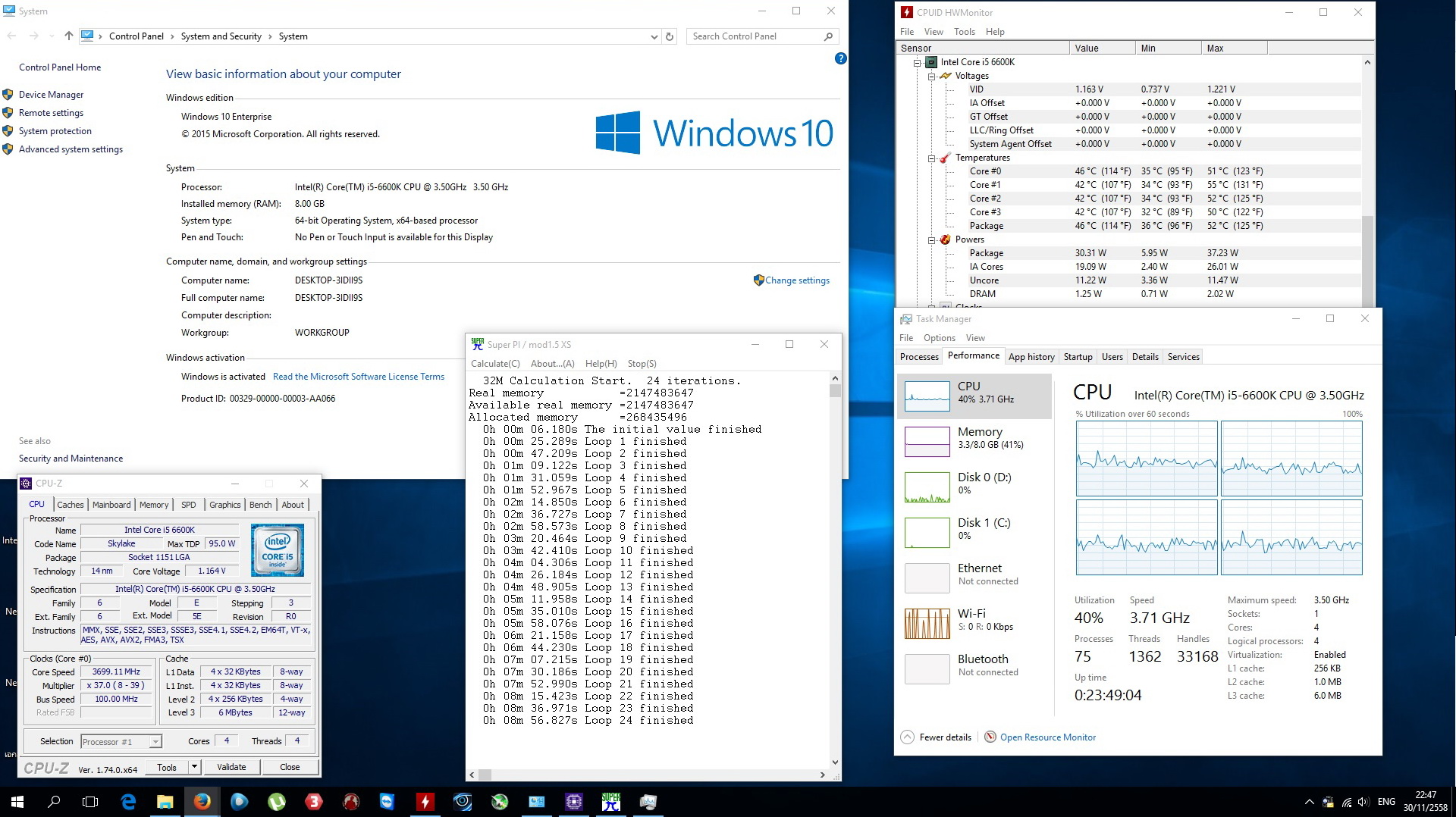Open the Wi-Fi network tray icon
The image size is (1456, 817).
[1347, 802]
